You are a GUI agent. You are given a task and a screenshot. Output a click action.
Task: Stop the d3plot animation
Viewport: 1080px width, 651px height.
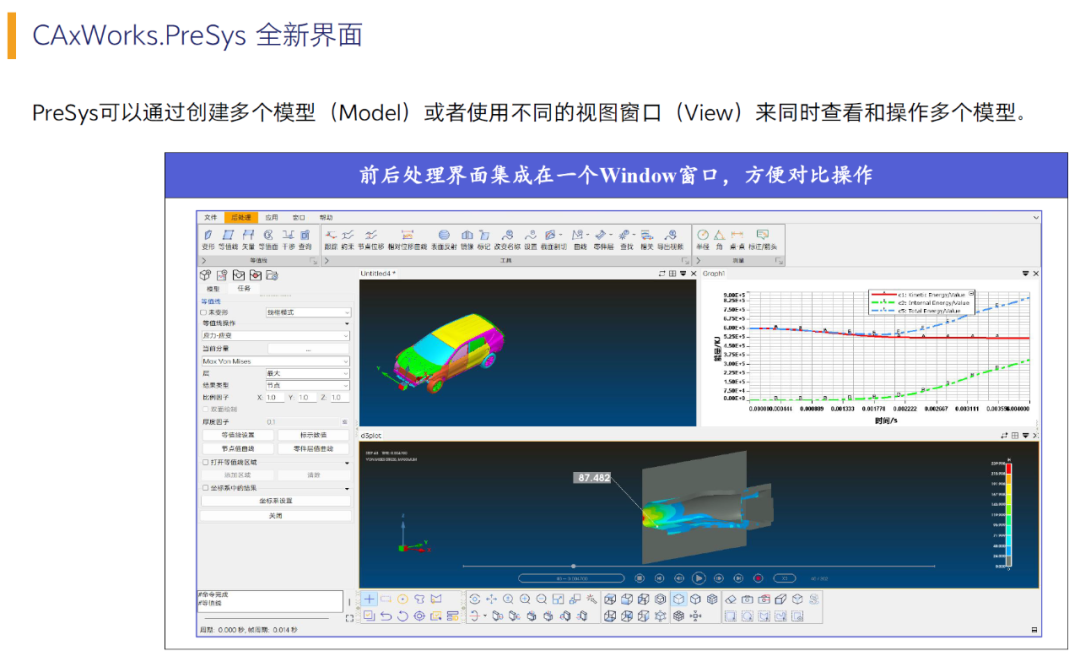point(639,578)
